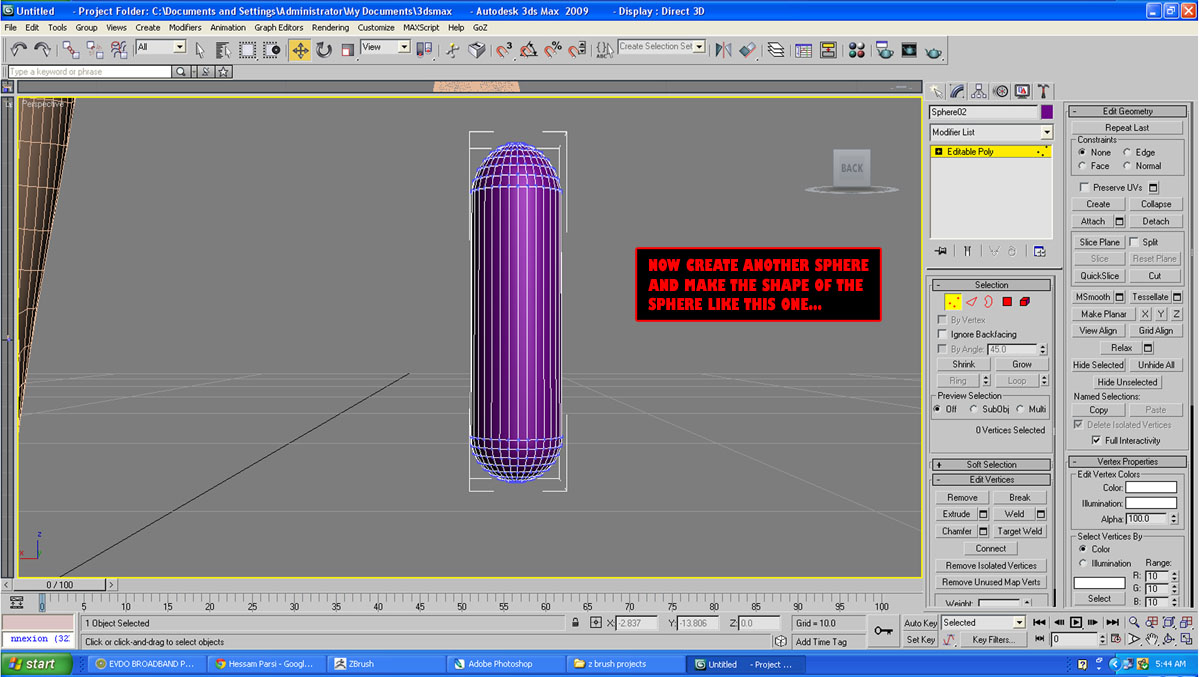
Task: Open the Hierarchy command panel tab
Action: point(979,91)
